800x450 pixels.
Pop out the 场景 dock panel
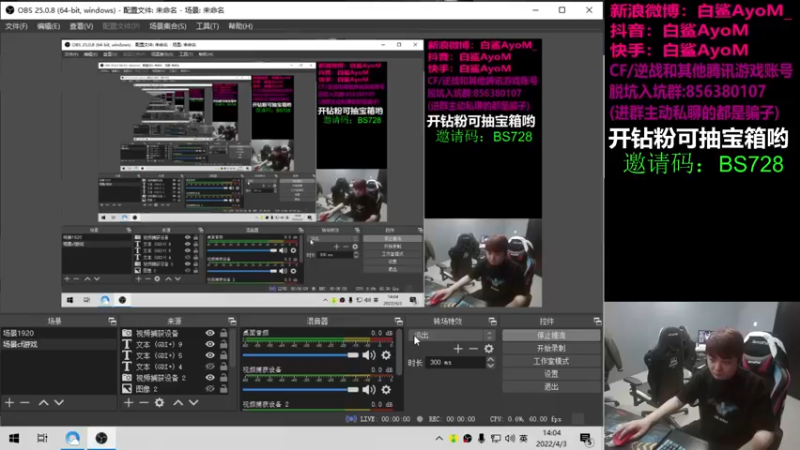click(x=112, y=321)
